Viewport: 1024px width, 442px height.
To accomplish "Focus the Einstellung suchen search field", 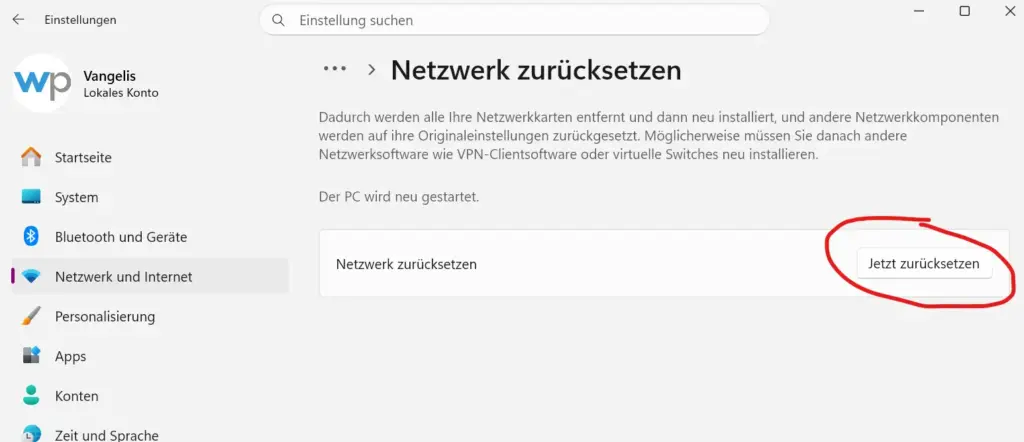I will click(x=515, y=20).
